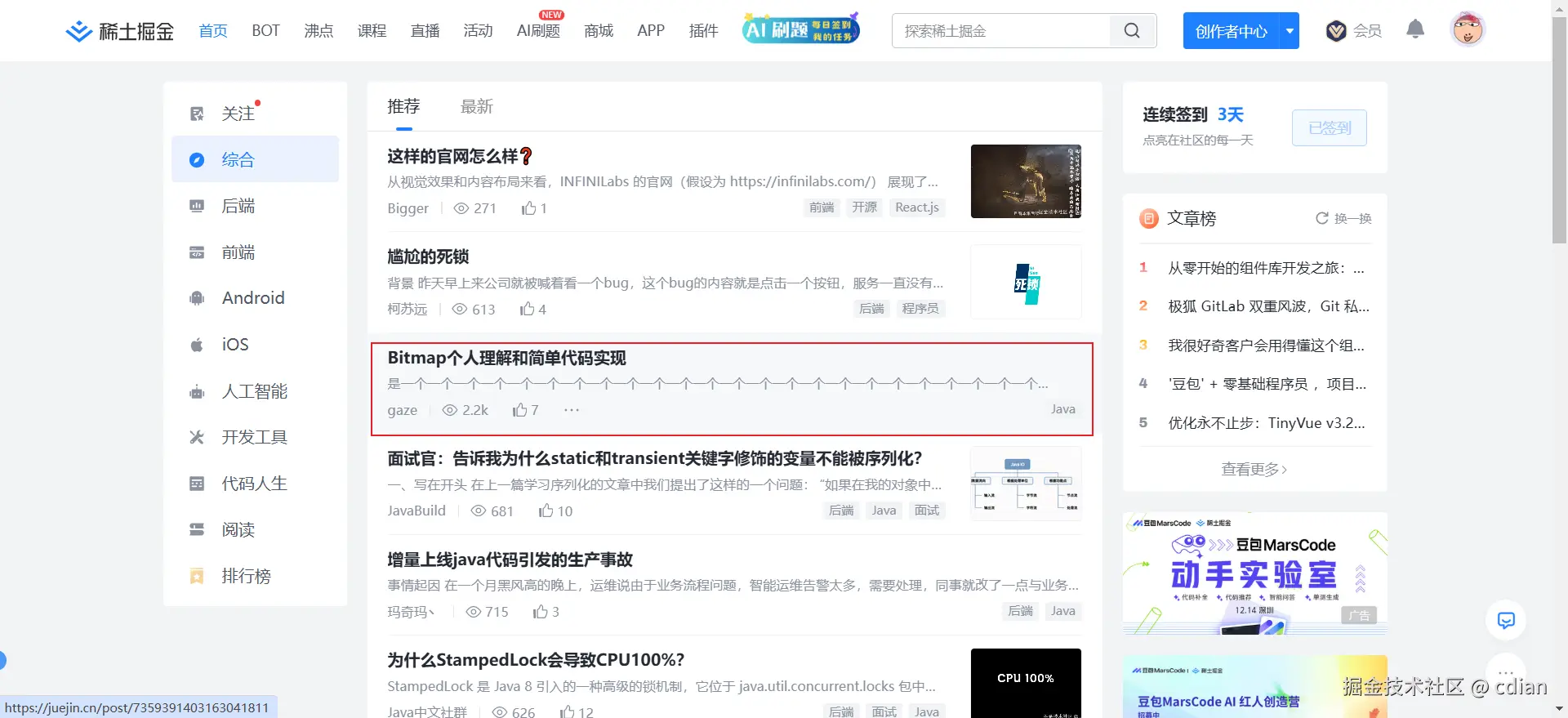The width and height of the screenshot is (1568, 718).
Task: Click the 稀土掘金 logo
Action: click(119, 31)
